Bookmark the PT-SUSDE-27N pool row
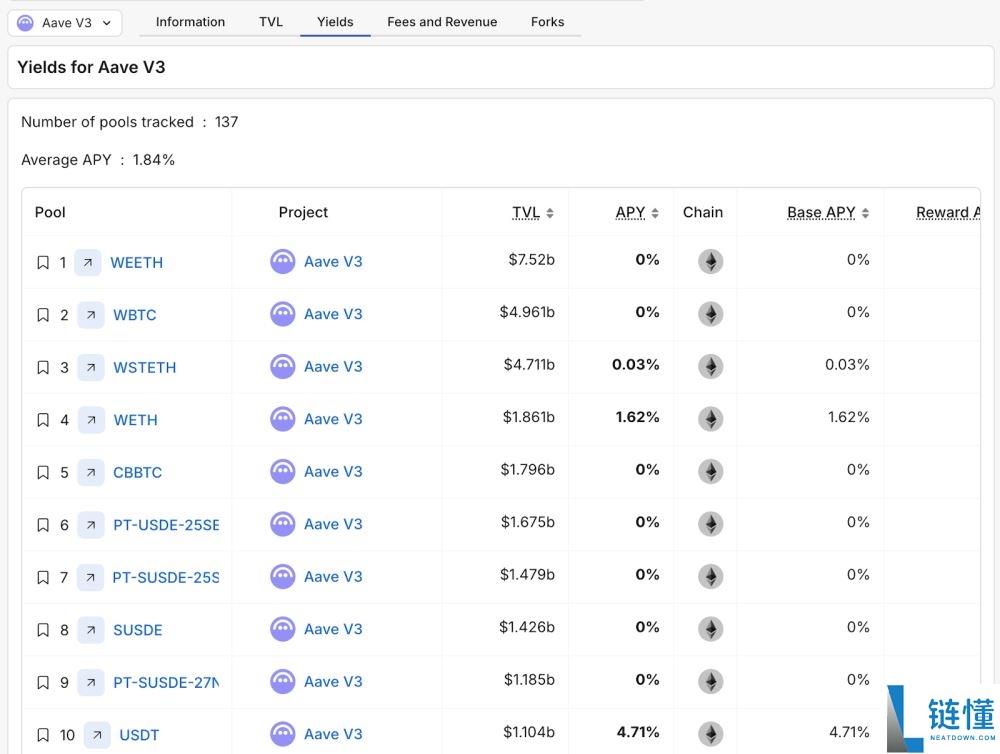 pos(43,683)
